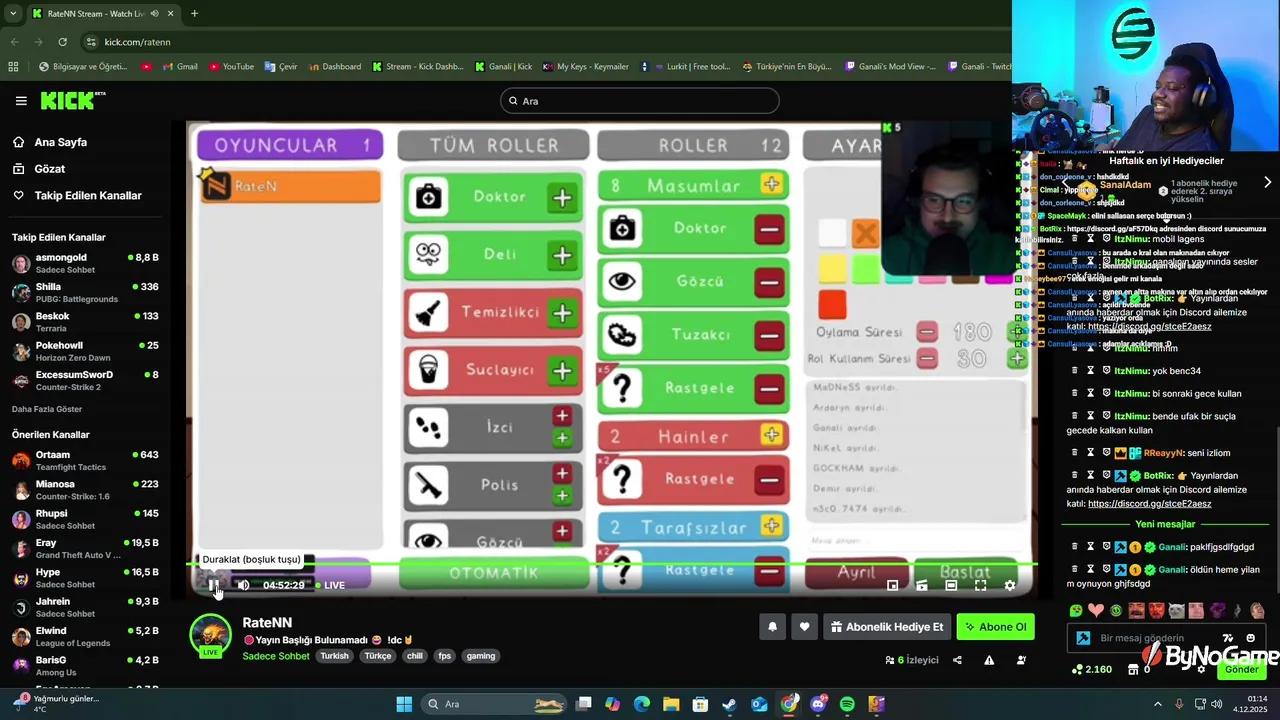
Task: Open Elwind's League of Legends channel
Action: tap(85, 637)
